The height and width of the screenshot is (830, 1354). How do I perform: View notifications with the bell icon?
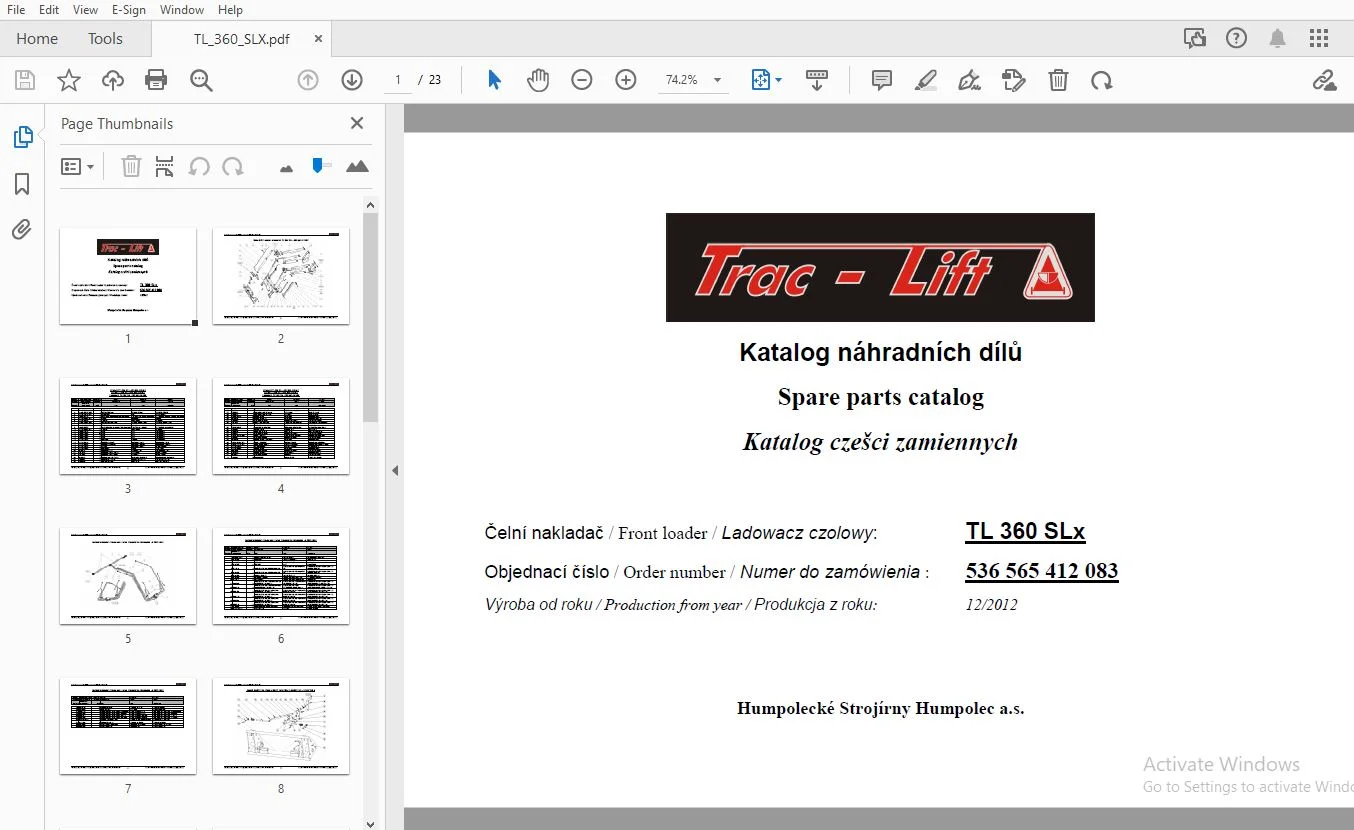pos(1278,39)
